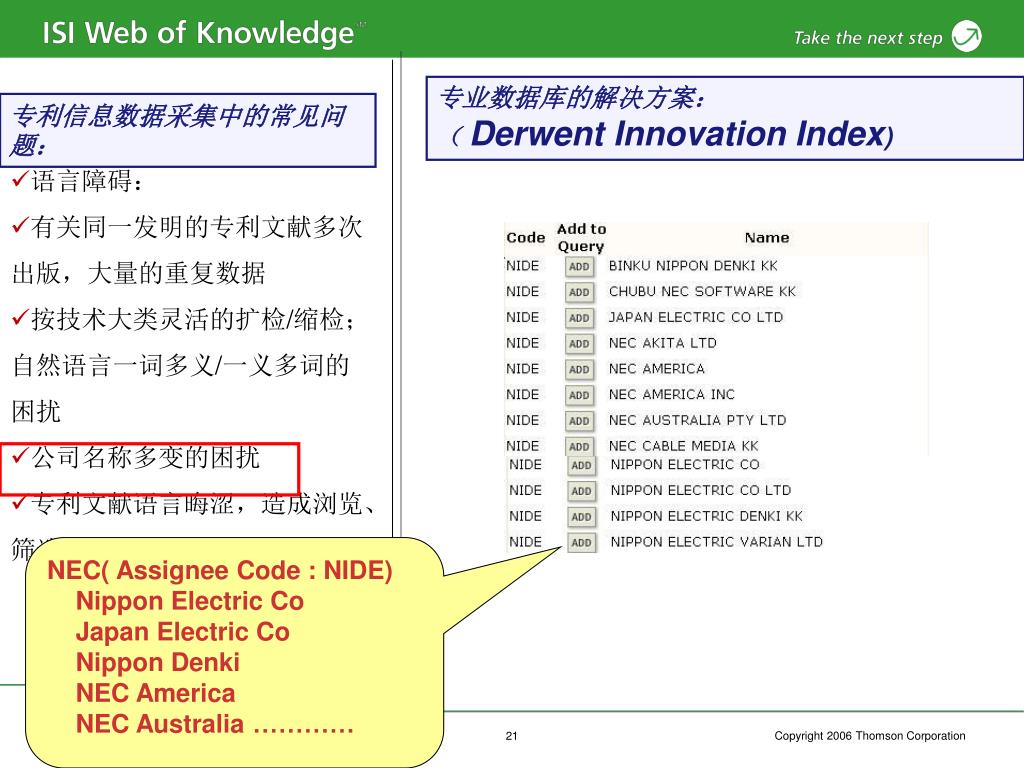This screenshot has height=768, width=1024.
Task: Select the Add to Query column header
Action: [x=581, y=238]
